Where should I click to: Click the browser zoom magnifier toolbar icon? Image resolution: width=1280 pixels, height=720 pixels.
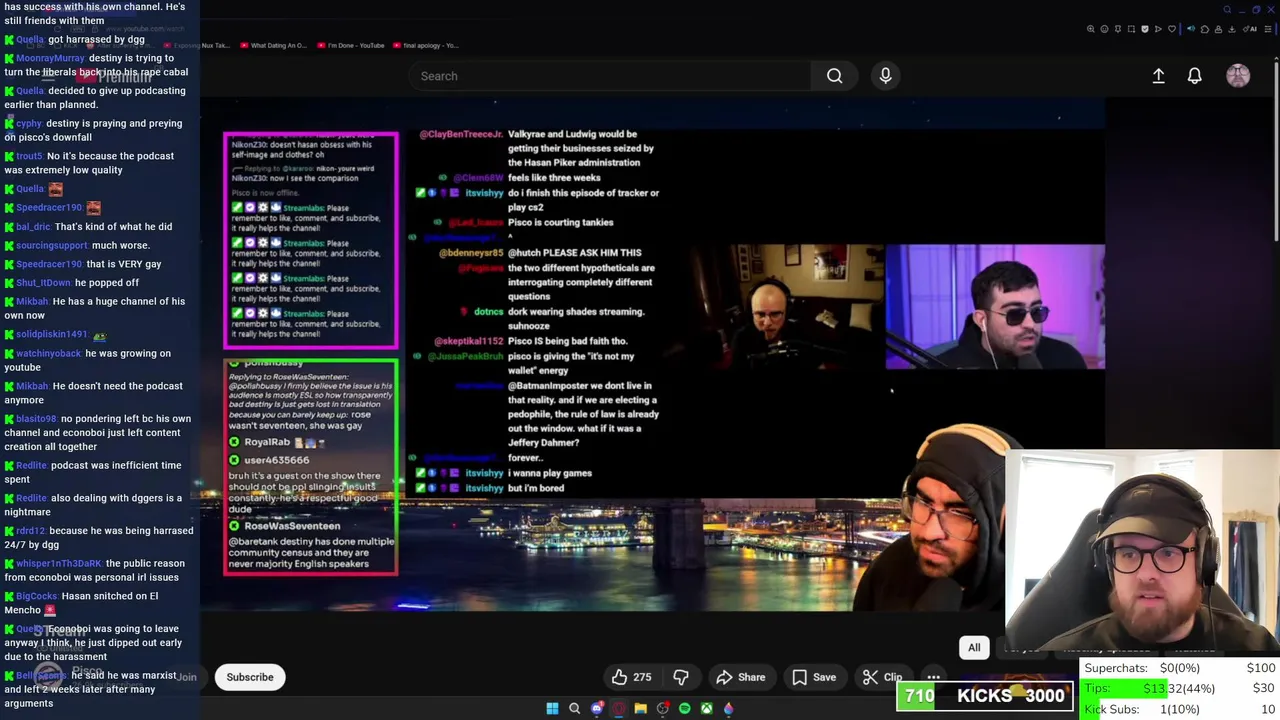pos(1091,29)
